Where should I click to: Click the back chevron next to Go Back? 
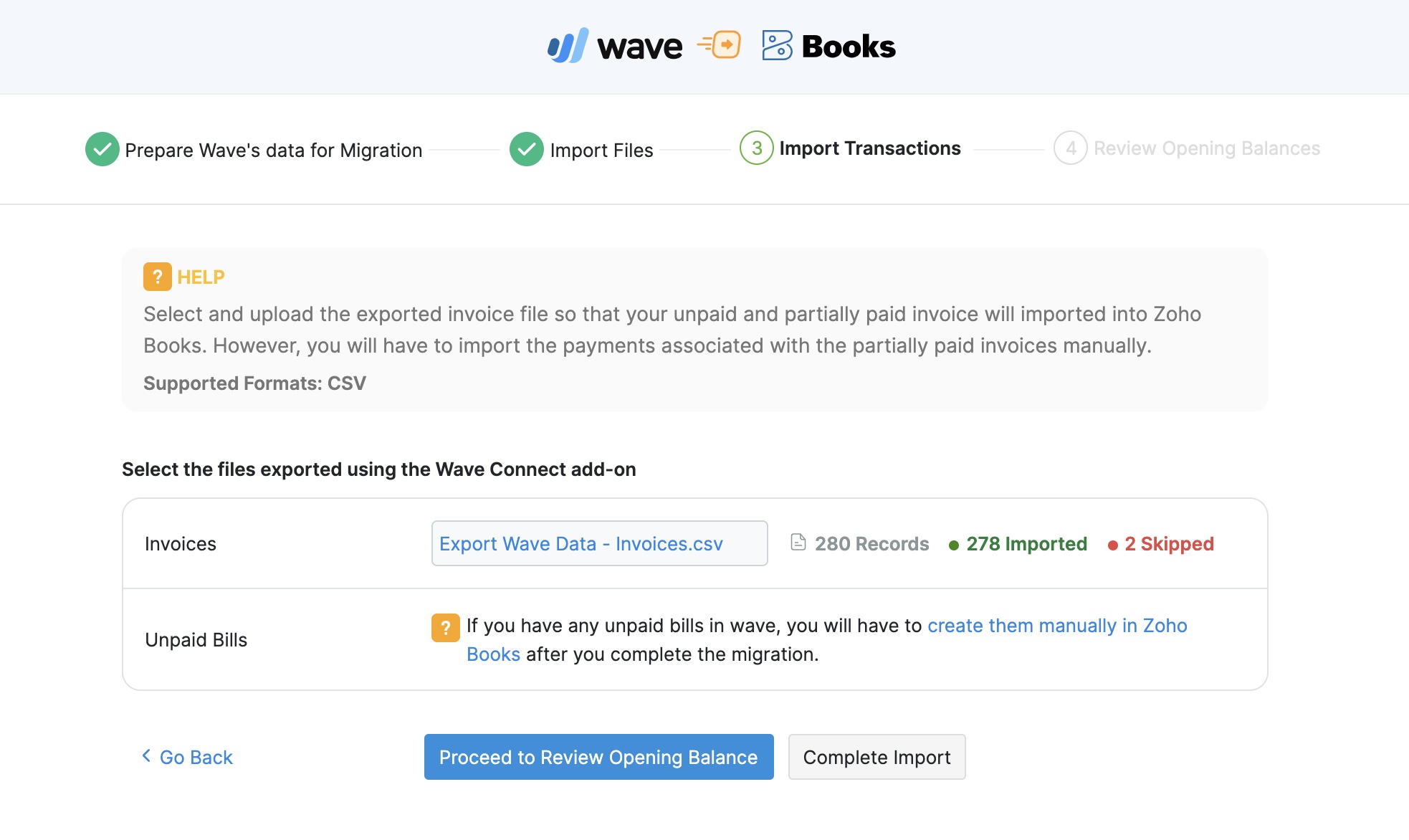(145, 757)
